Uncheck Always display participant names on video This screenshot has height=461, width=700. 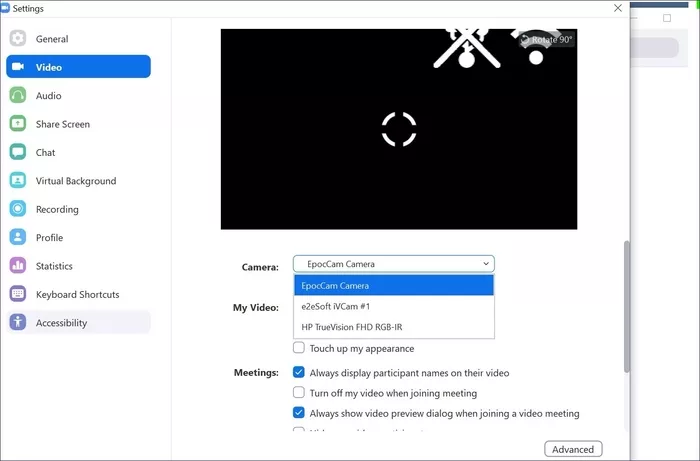click(x=299, y=373)
